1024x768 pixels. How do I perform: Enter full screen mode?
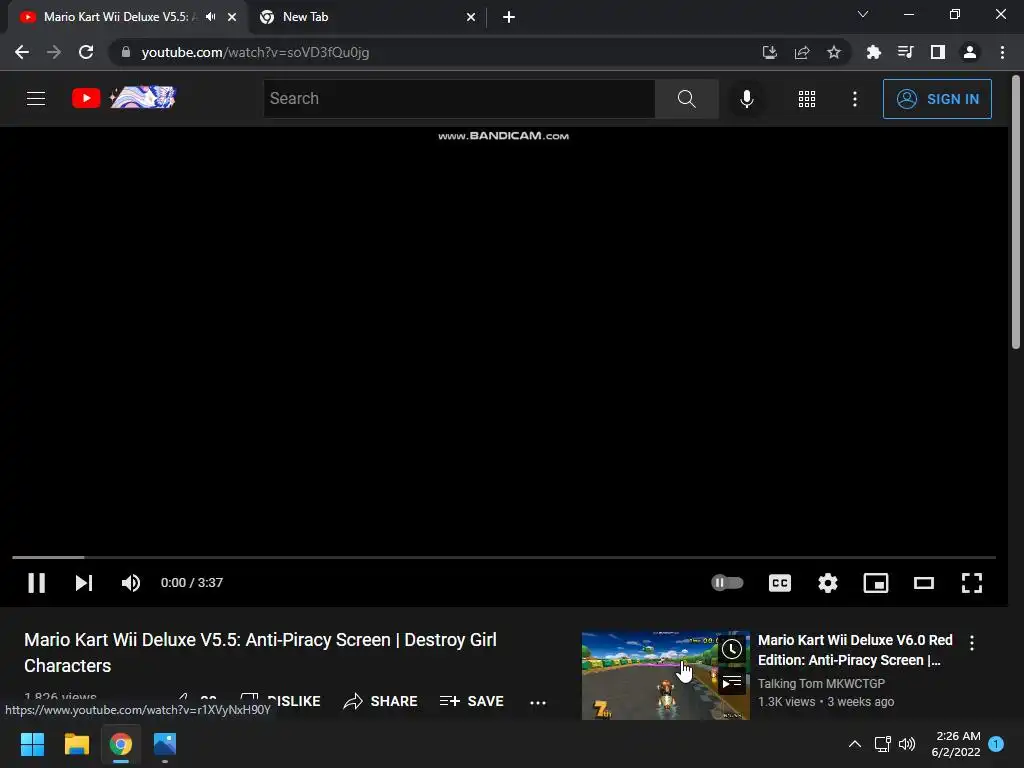click(972, 583)
